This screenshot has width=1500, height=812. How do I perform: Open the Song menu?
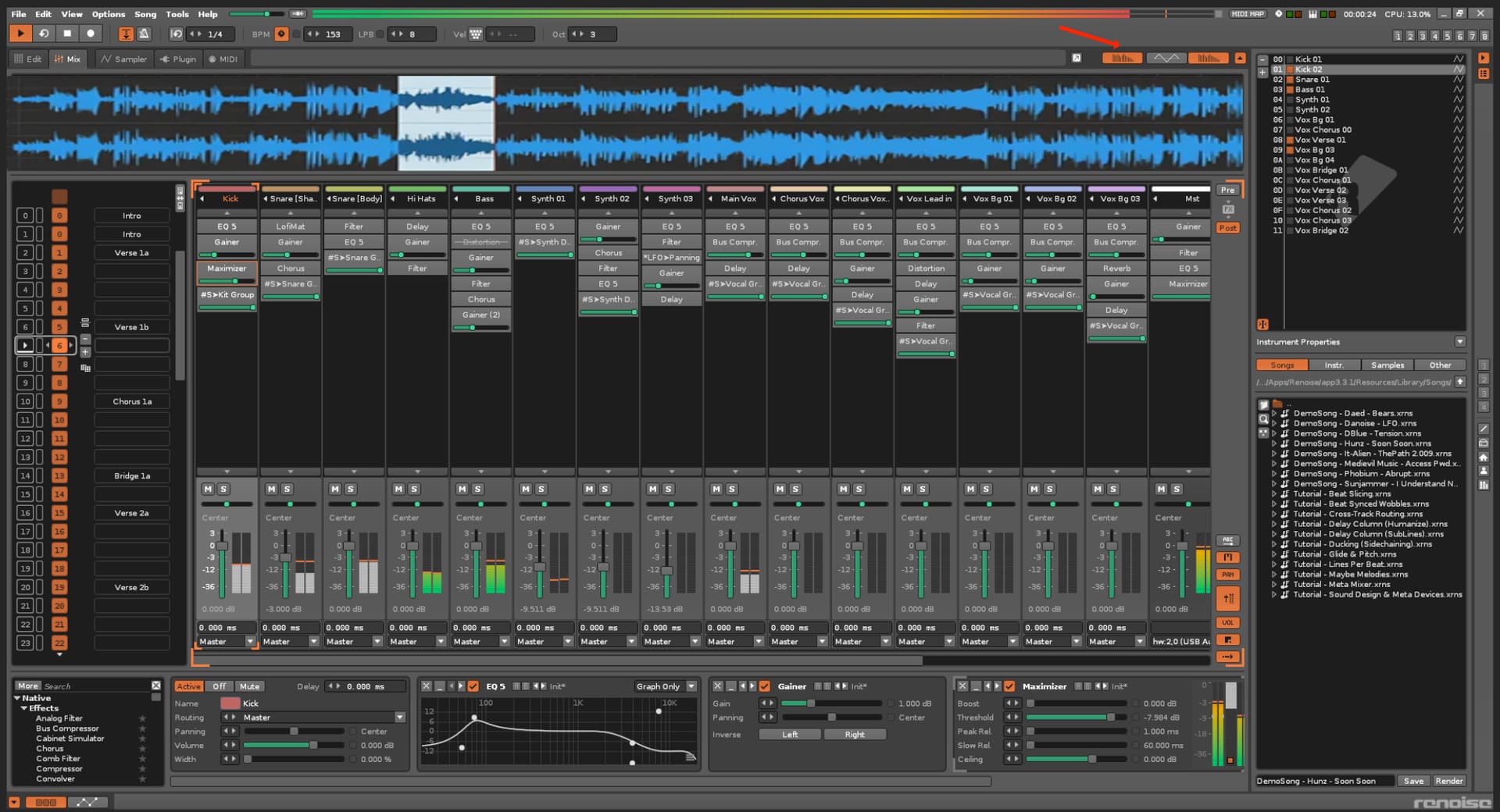[145, 14]
